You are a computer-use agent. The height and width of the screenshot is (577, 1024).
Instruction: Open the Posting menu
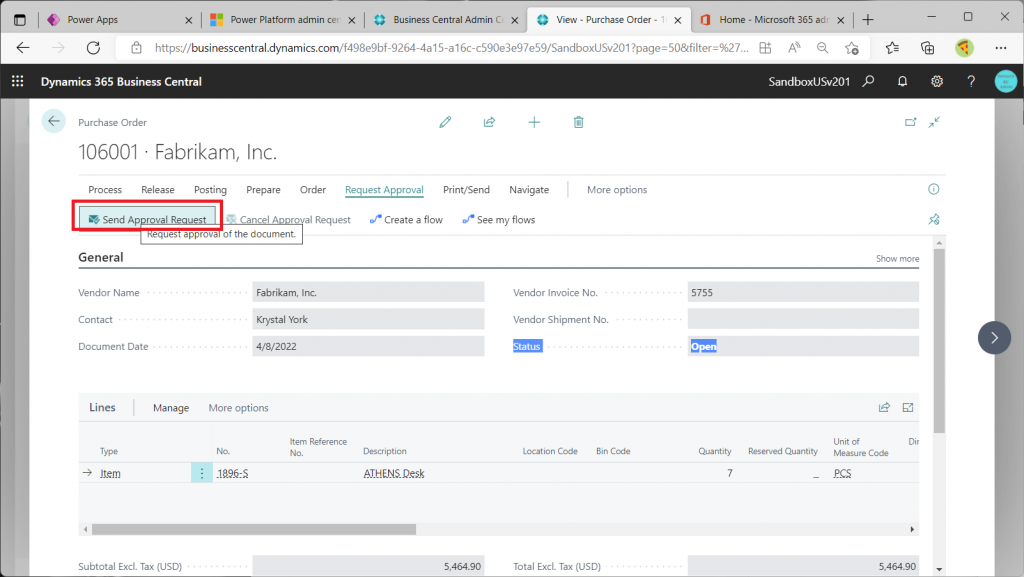(210, 190)
